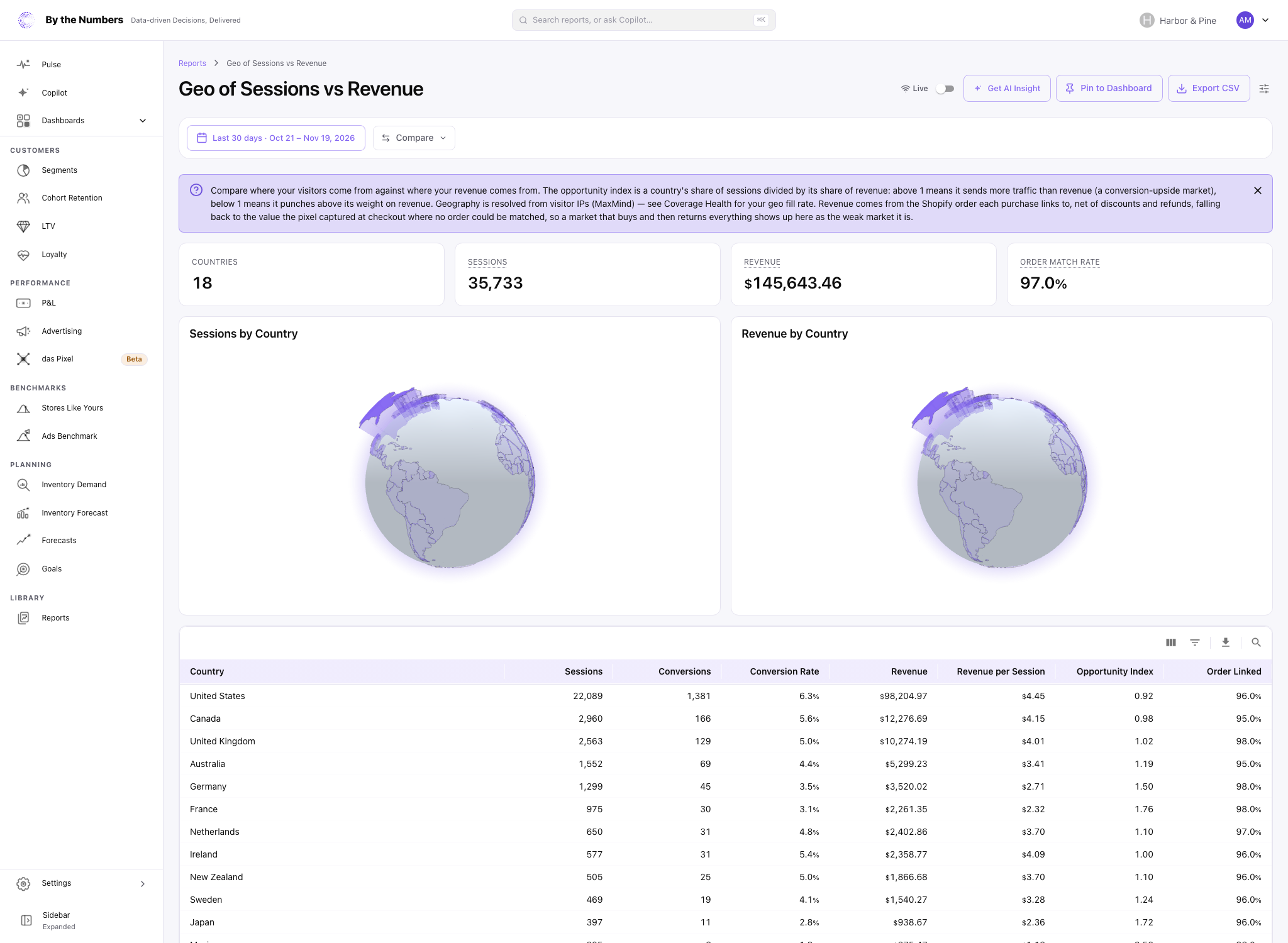Screen dimensions: 1288x943
Task: Click Stores Like Yours benchmark icon
Action: tap(23, 408)
